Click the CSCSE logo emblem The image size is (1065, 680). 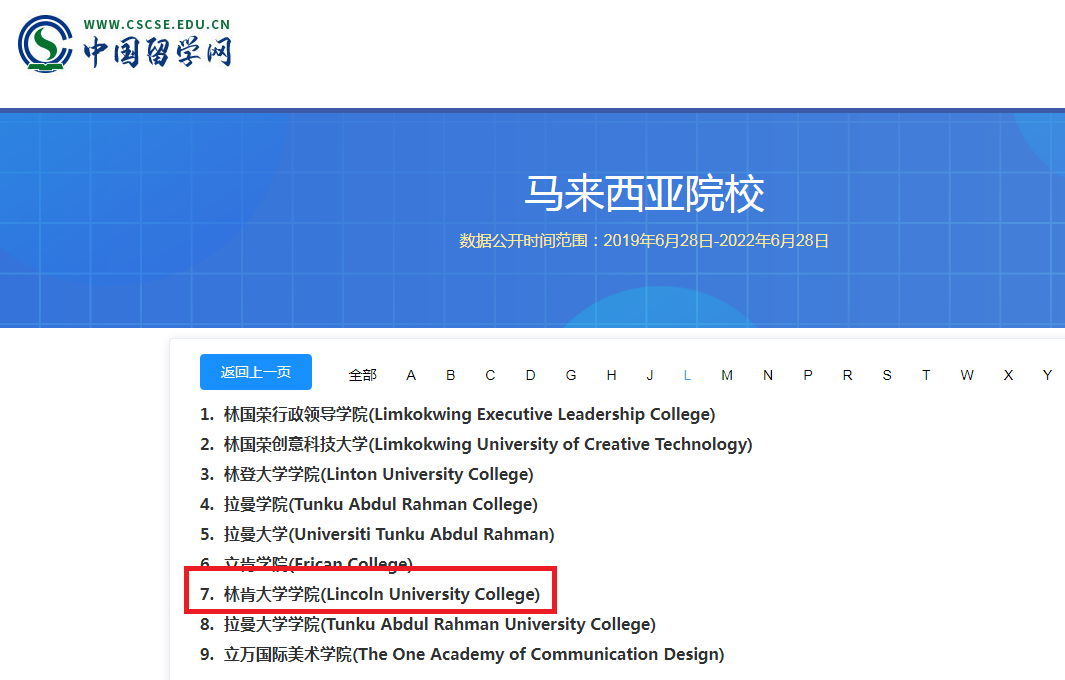click(46, 44)
